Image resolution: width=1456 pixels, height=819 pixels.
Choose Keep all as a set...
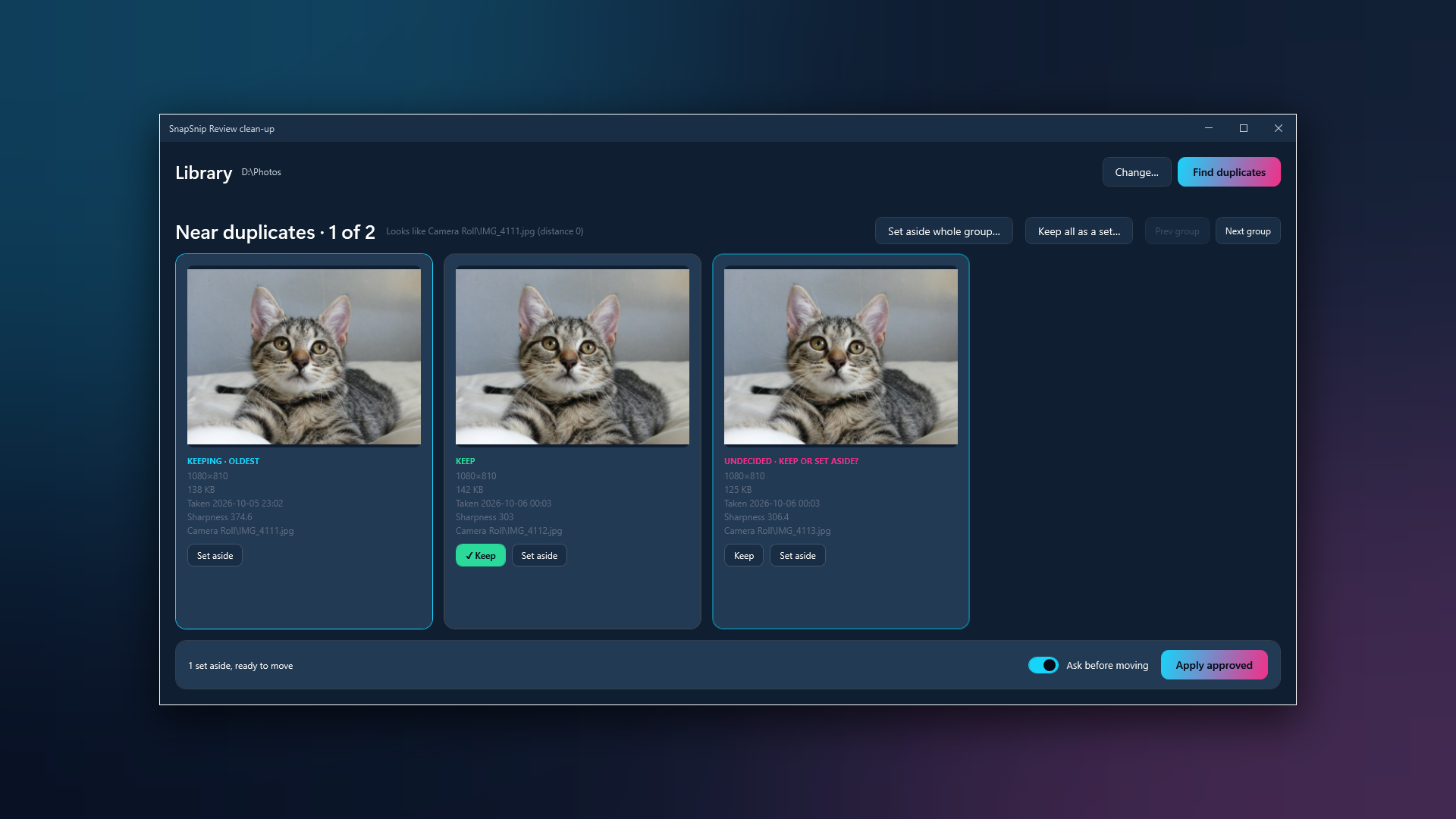(x=1078, y=231)
